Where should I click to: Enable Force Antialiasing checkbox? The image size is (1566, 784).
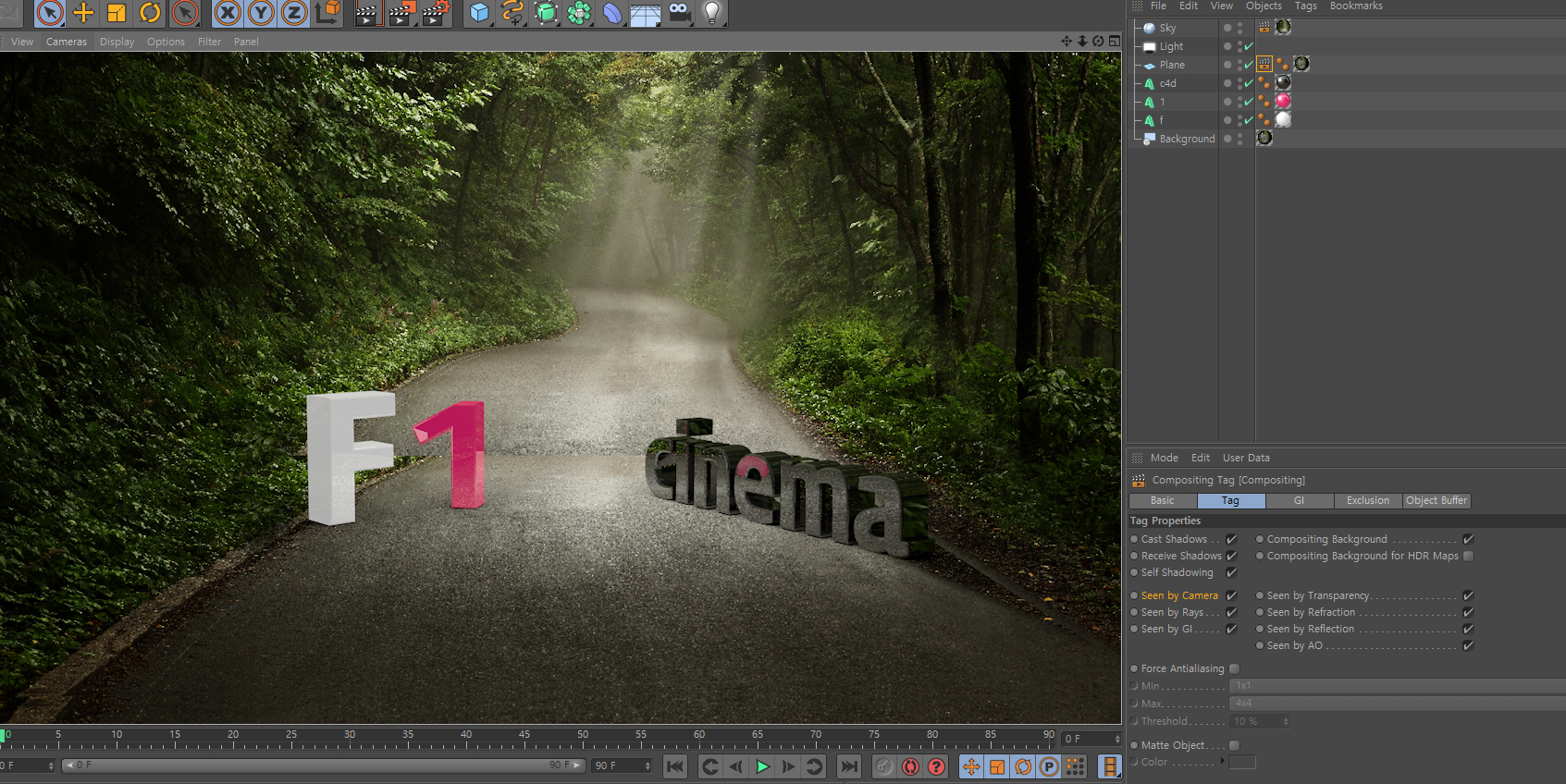point(1234,668)
